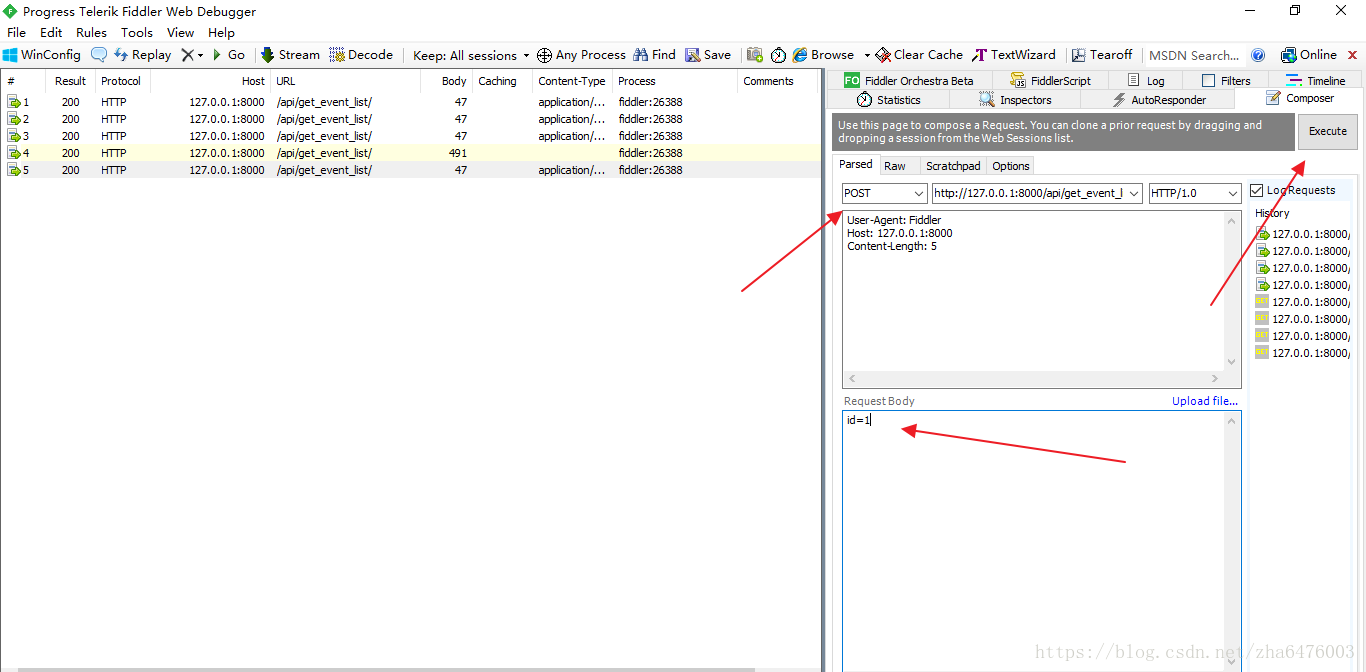The width and height of the screenshot is (1366, 672).
Task: Open the Tools menu
Action: pyautogui.click(x=137, y=32)
